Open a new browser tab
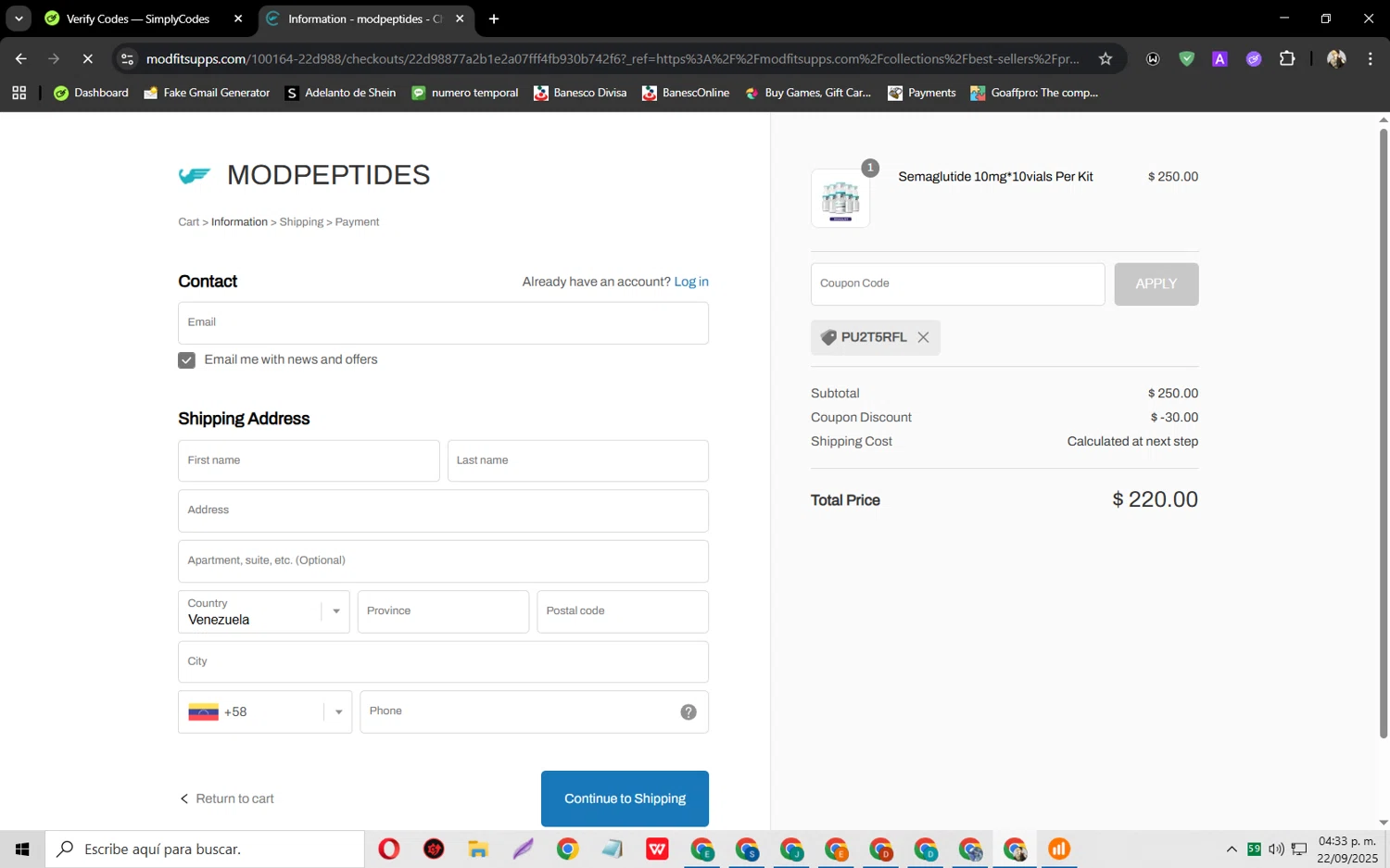1390x868 pixels. tap(494, 19)
